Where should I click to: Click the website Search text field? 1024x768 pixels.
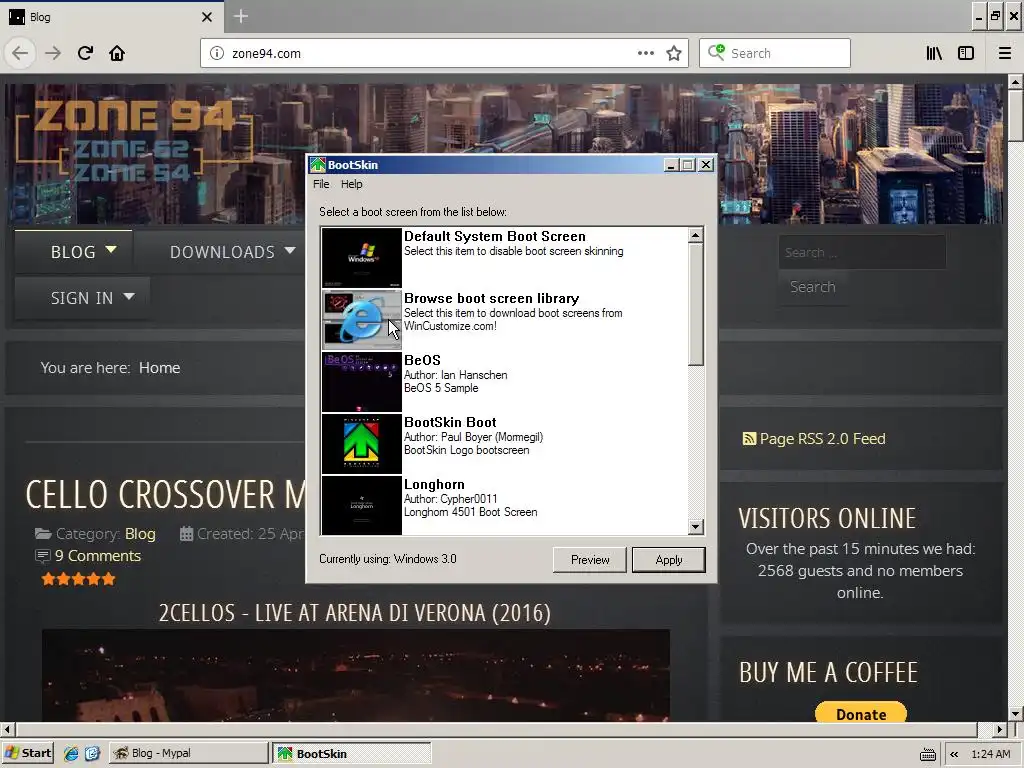click(862, 252)
